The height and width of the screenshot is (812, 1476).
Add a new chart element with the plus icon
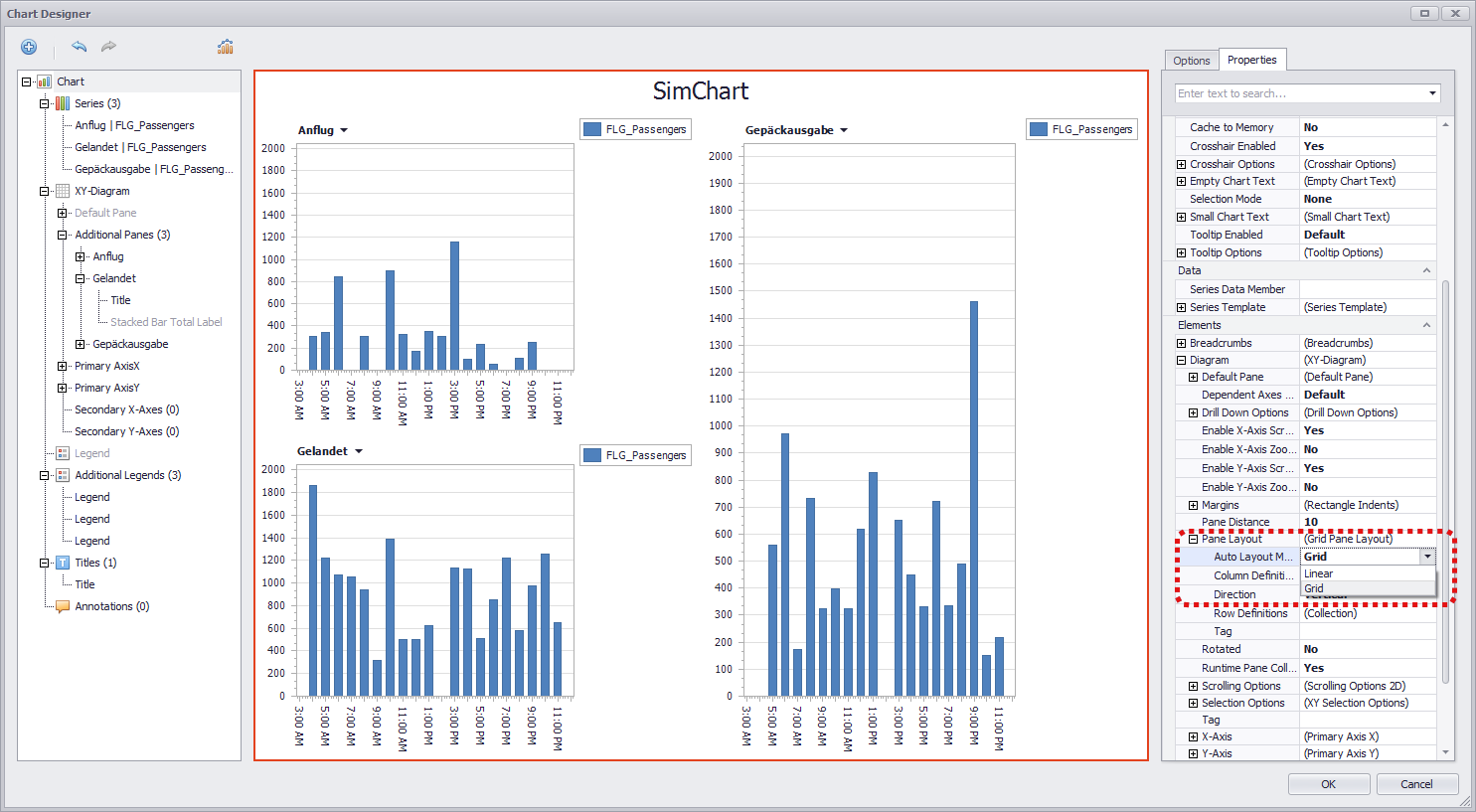[28, 47]
